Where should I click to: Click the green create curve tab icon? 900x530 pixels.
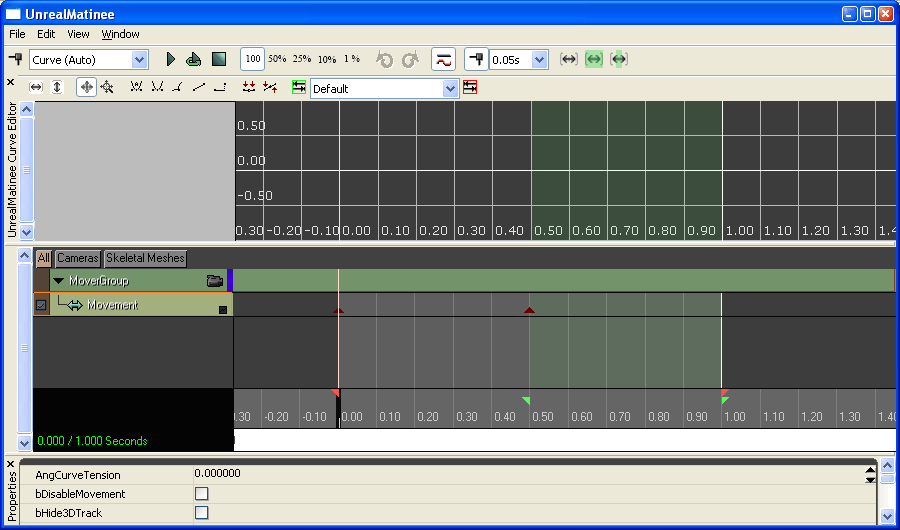(298, 87)
